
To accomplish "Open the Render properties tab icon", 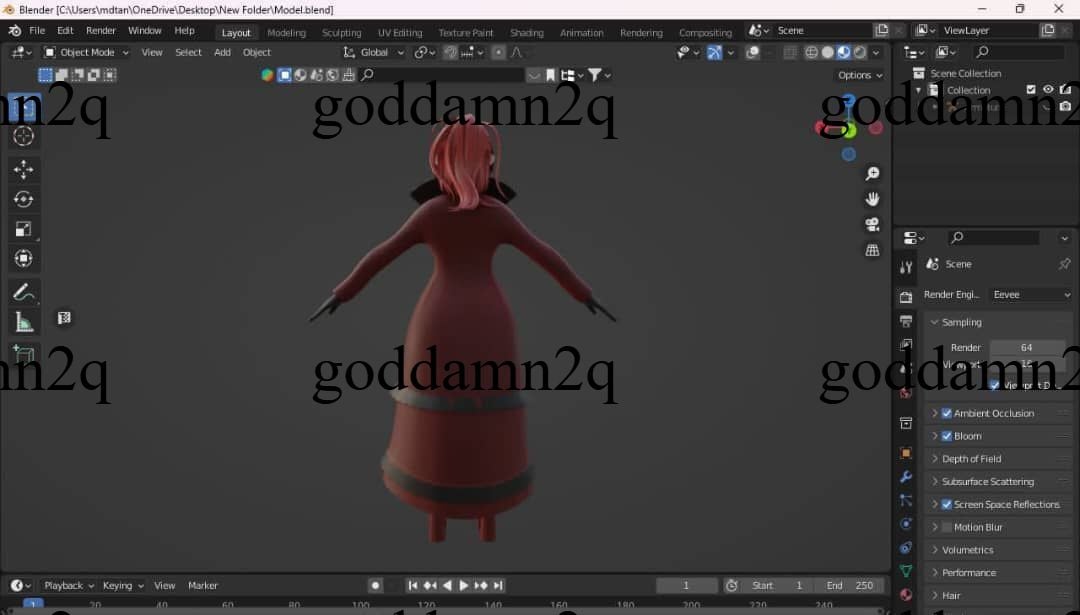I will click(x=906, y=297).
